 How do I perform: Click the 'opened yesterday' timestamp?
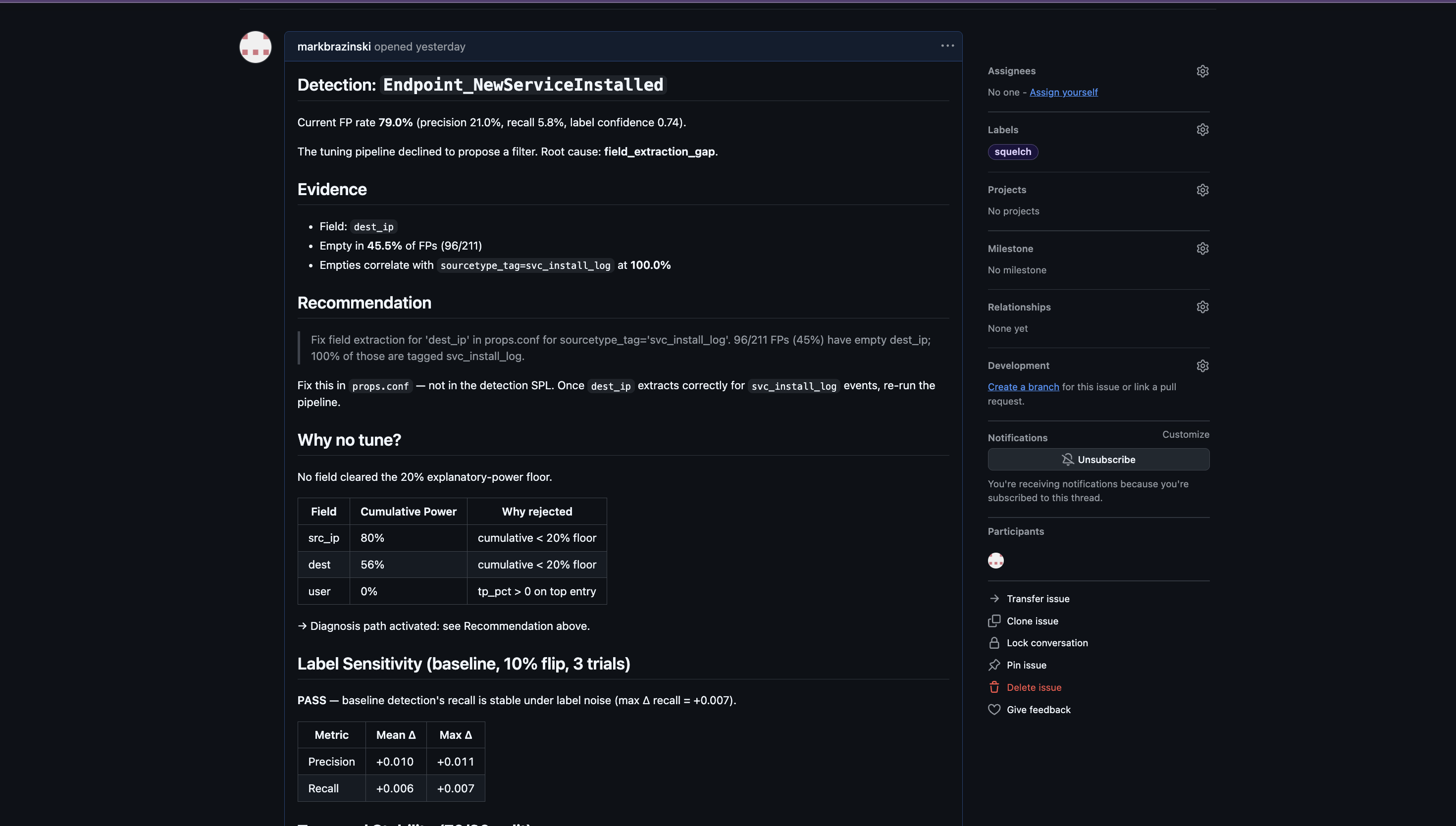[419, 47]
